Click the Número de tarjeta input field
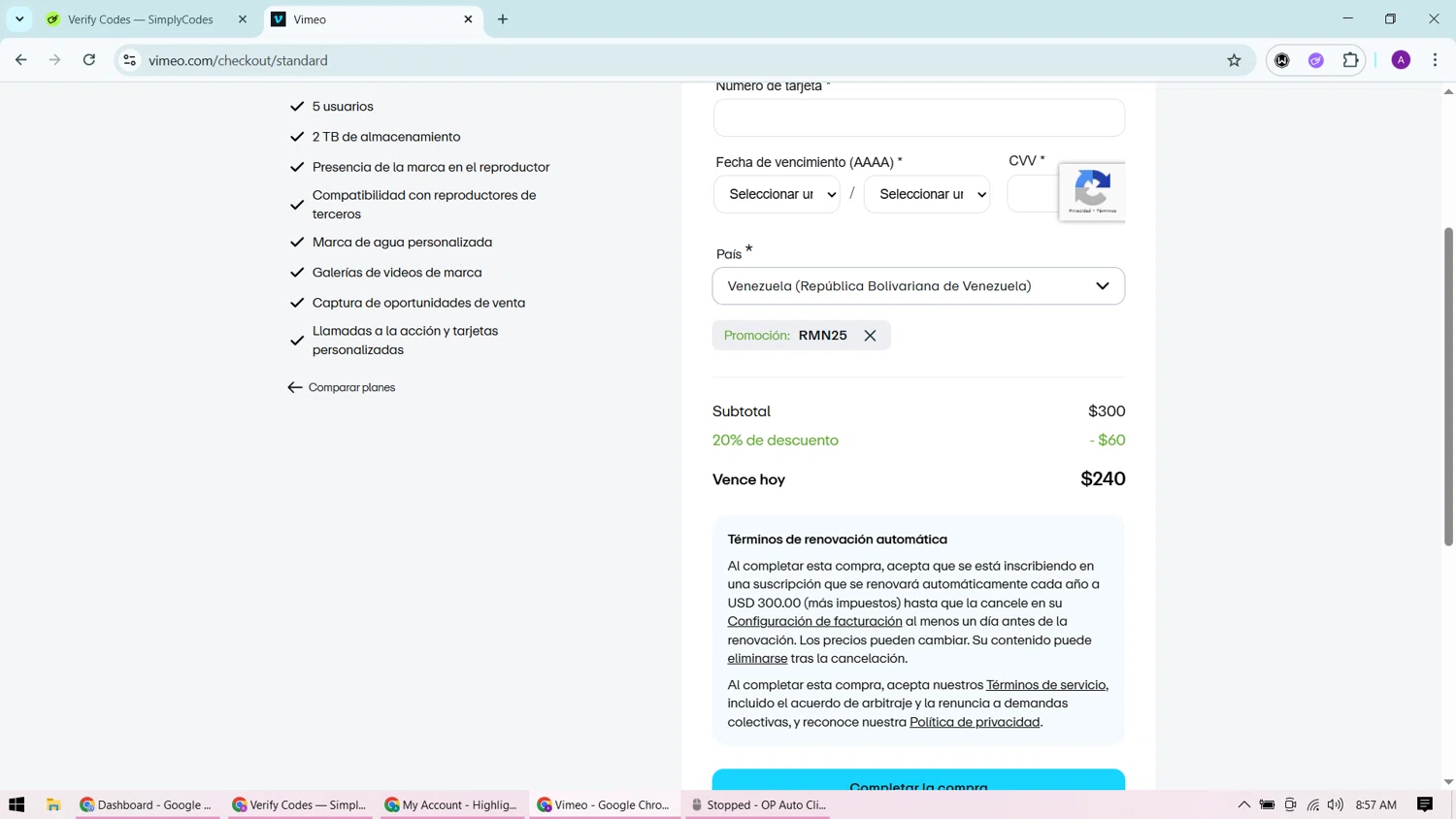This screenshot has width=1456, height=819. click(x=918, y=117)
